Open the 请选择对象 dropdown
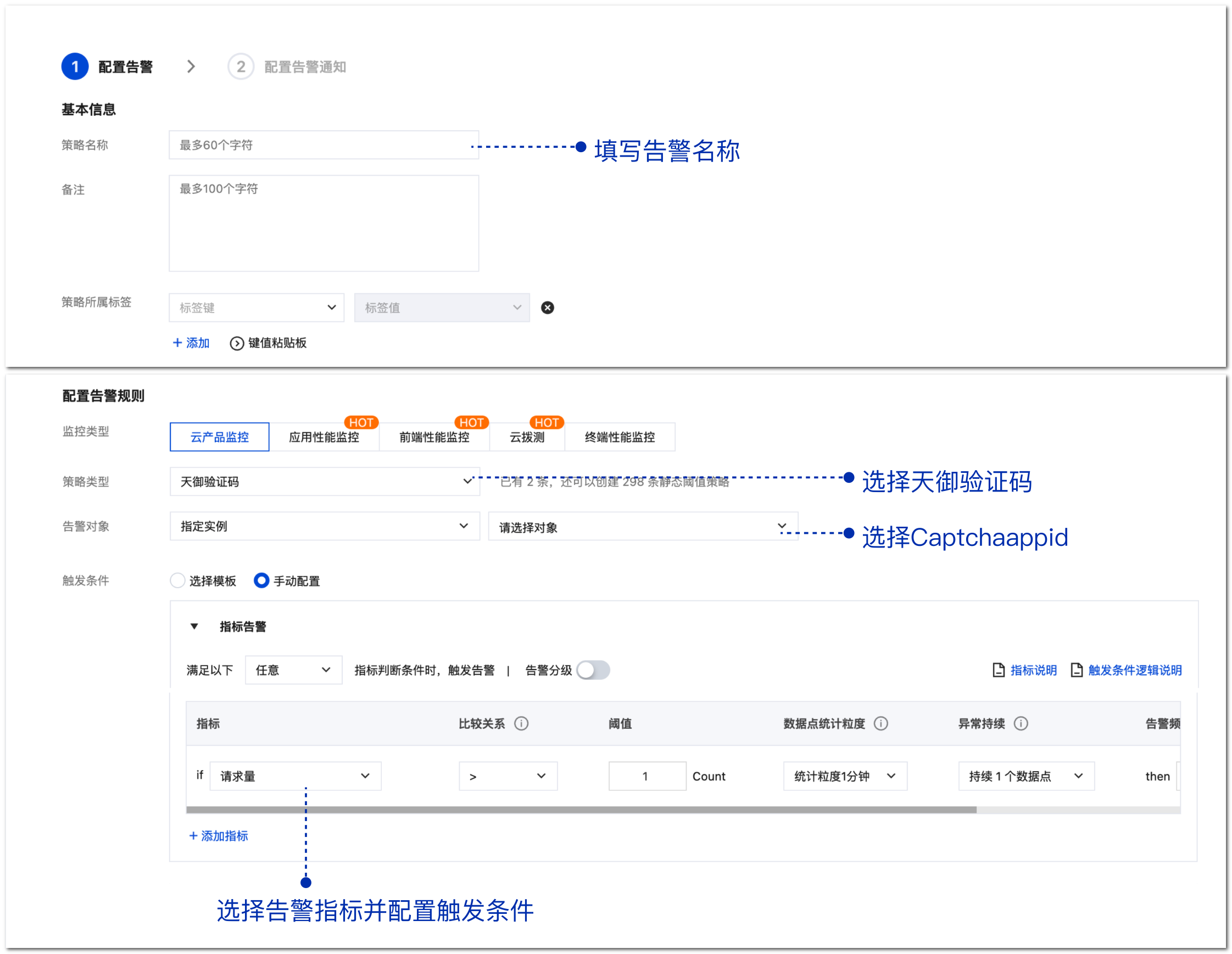1232x954 pixels. point(643,526)
